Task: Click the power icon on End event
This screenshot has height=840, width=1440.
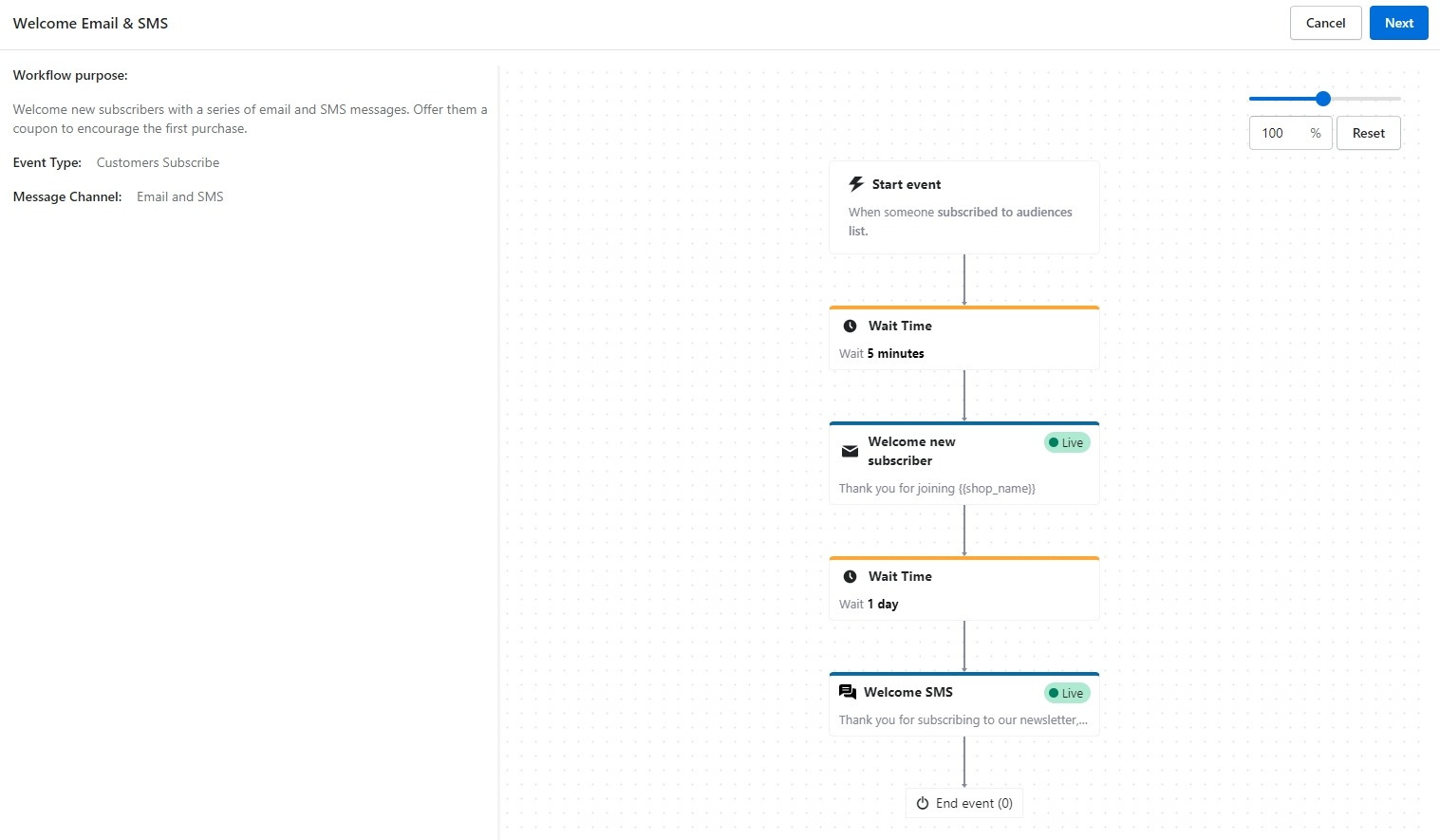Action: click(922, 803)
